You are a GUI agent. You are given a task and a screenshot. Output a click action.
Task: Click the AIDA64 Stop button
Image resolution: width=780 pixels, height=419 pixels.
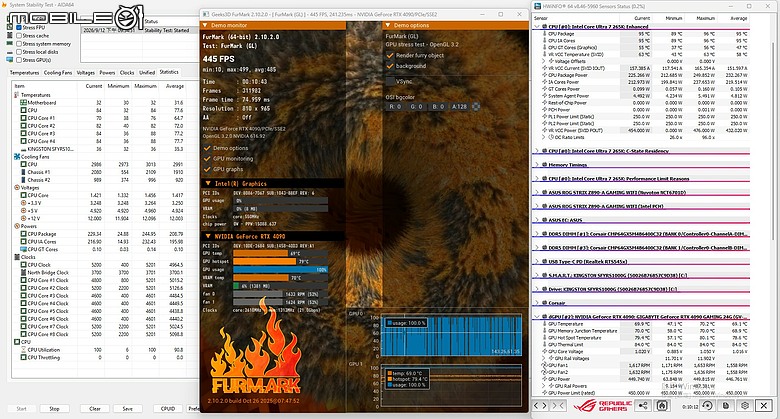pos(54,409)
